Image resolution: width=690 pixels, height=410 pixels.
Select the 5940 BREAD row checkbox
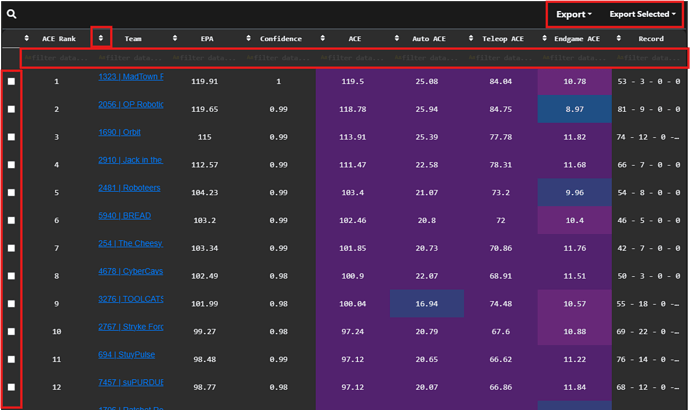[11, 220]
